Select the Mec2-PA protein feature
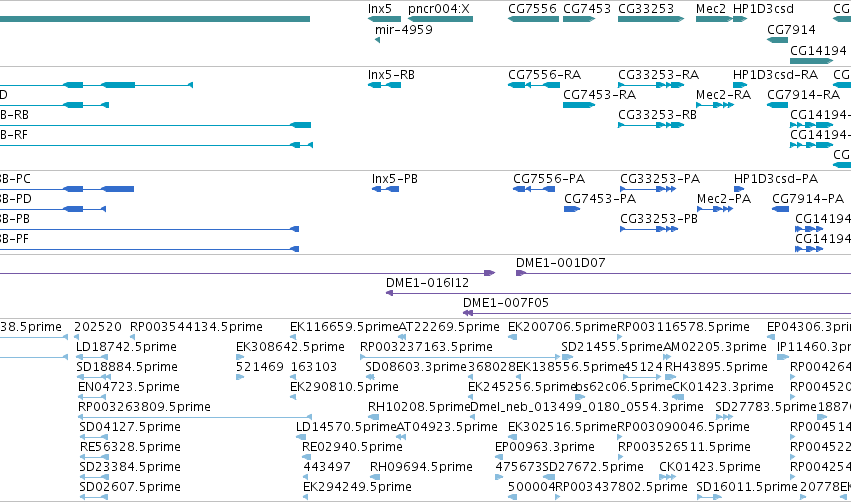The height and width of the screenshot is (502, 851). [715, 209]
